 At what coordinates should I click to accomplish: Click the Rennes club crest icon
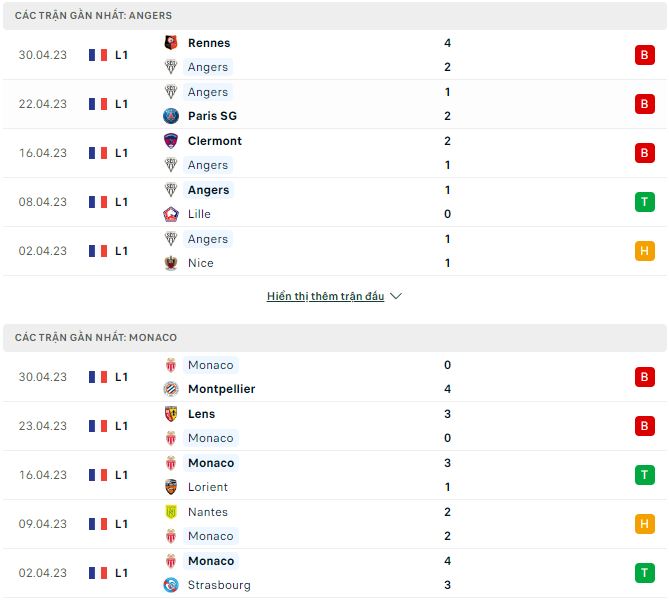pyautogui.click(x=170, y=43)
